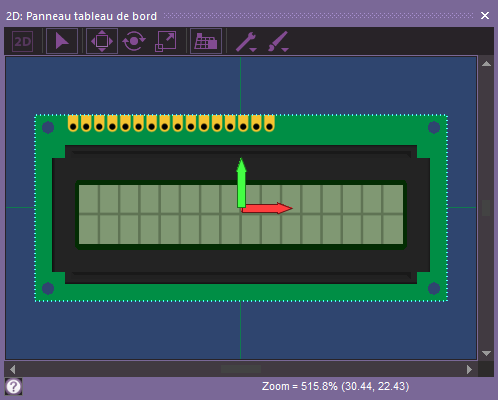Click the vertical scrollbar down arrow
The width and height of the screenshot is (498, 400).
point(486,353)
